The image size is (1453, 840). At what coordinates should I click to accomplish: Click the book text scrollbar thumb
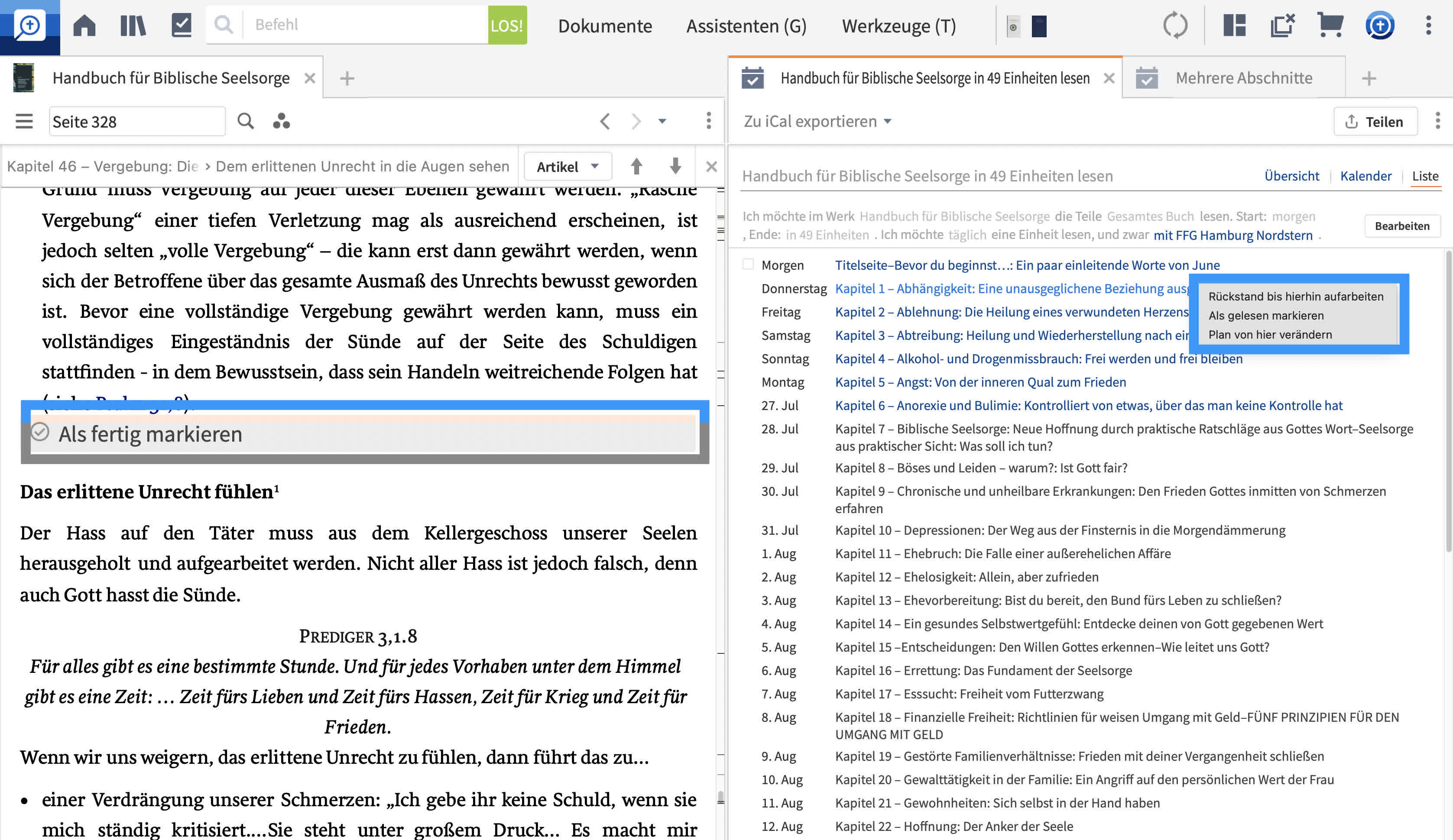[720, 798]
